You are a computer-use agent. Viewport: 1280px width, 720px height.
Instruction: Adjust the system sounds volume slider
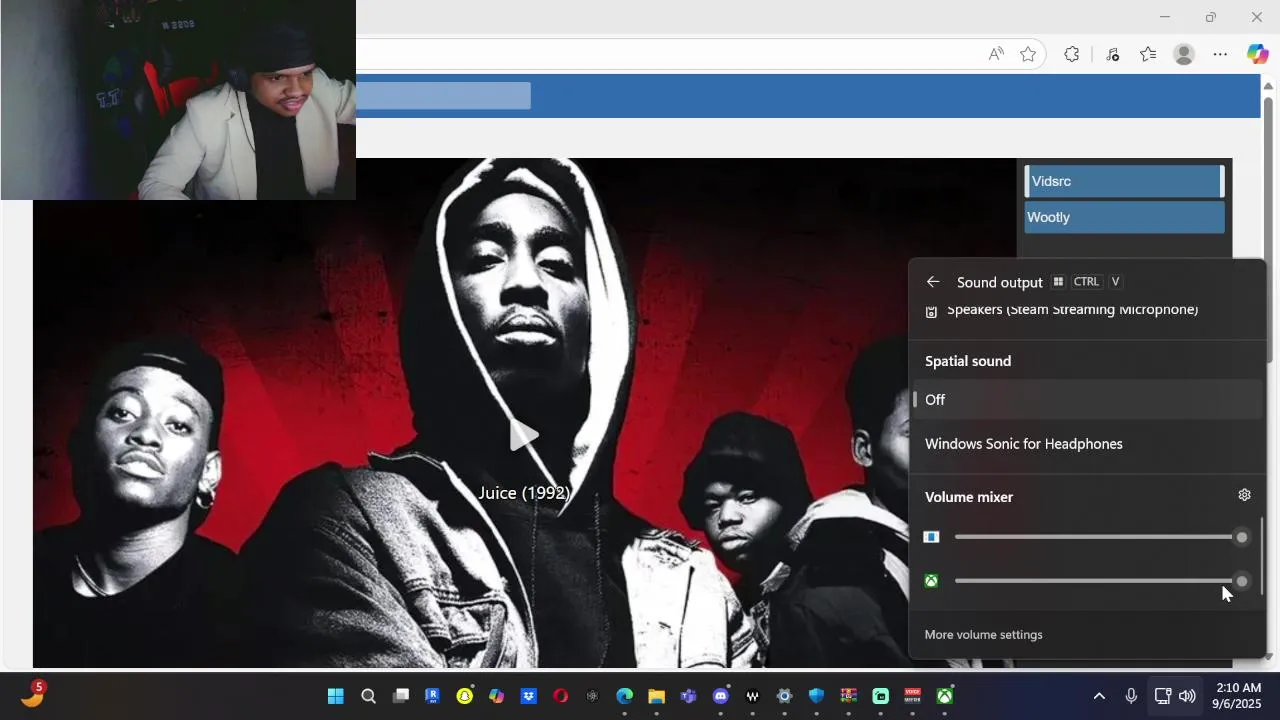point(1101,537)
